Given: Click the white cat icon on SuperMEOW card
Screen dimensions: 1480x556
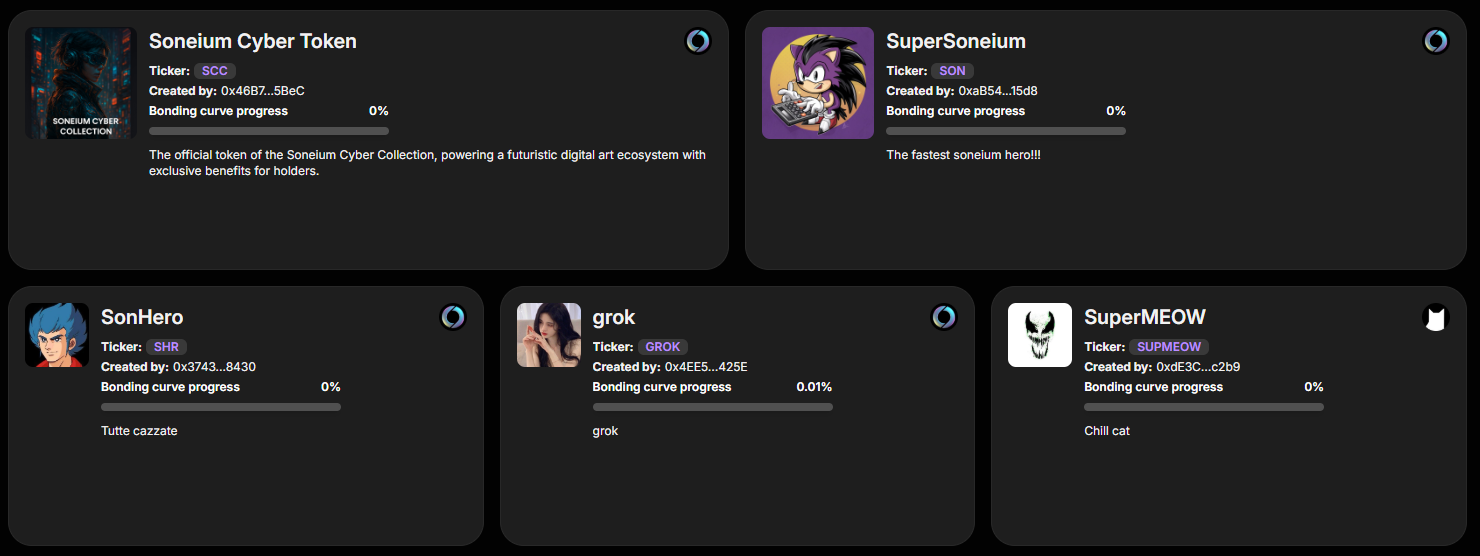Looking at the screenshot, I should coord(1435,318).
